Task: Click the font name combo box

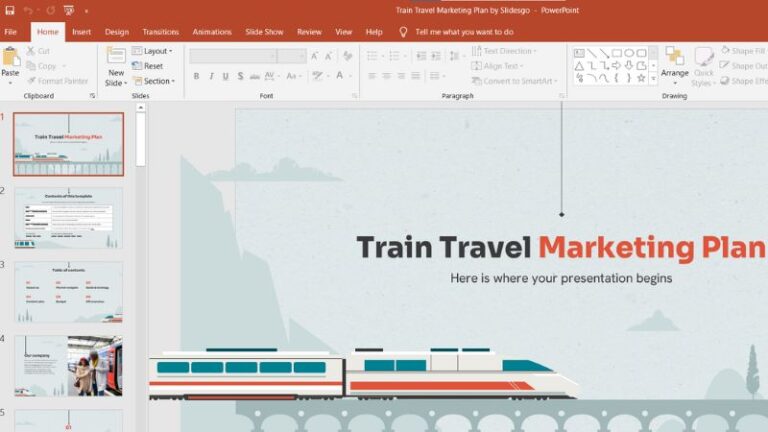Action: [233, 56]
